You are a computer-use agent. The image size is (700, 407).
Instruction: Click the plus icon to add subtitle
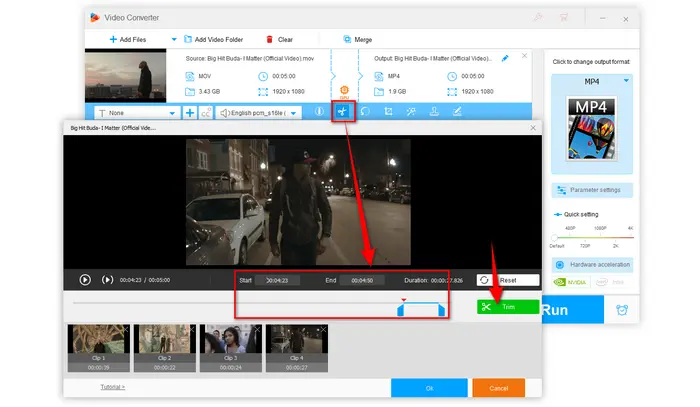(x=190, y=112)
